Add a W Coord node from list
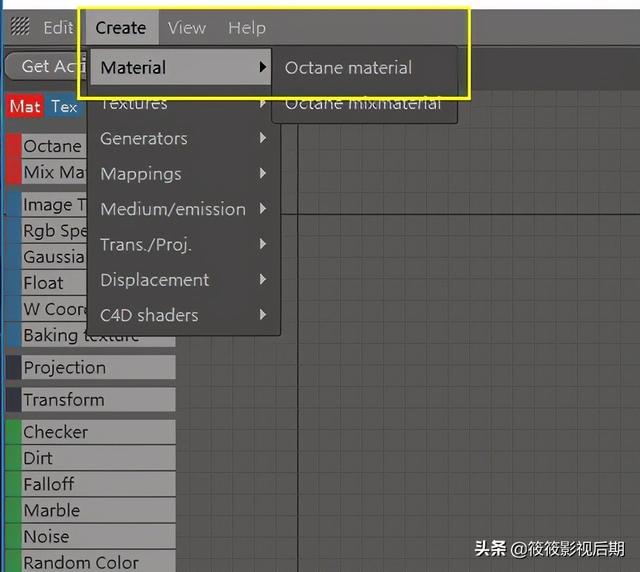 point(53,309)
